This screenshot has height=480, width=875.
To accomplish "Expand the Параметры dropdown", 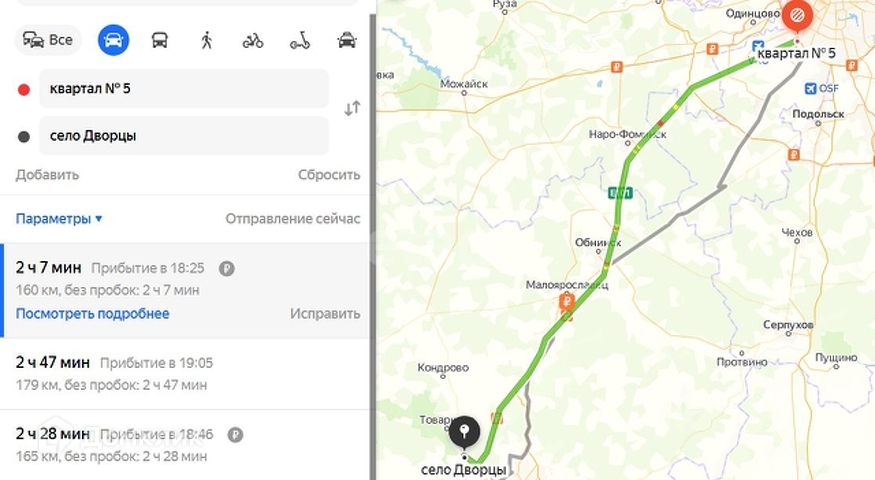I will [x=59, y=219].
